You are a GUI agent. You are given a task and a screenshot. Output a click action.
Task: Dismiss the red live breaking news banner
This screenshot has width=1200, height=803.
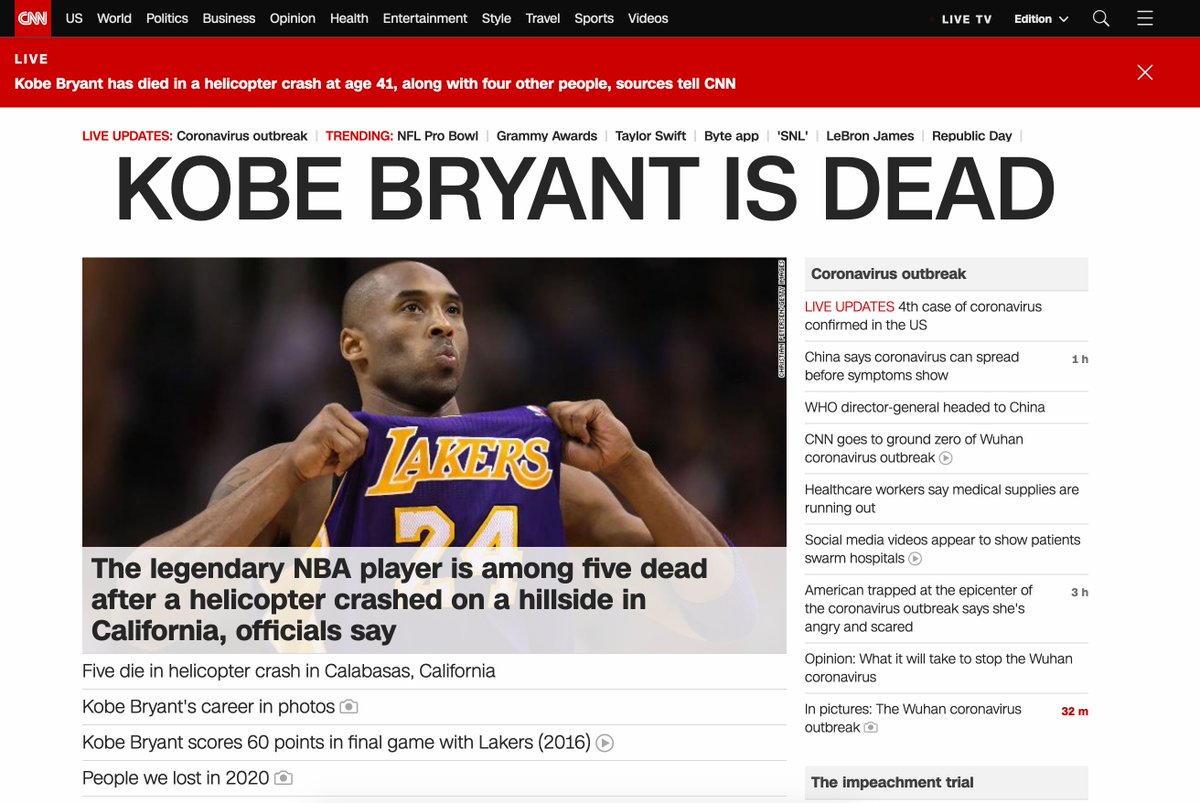click(1145, 72)
